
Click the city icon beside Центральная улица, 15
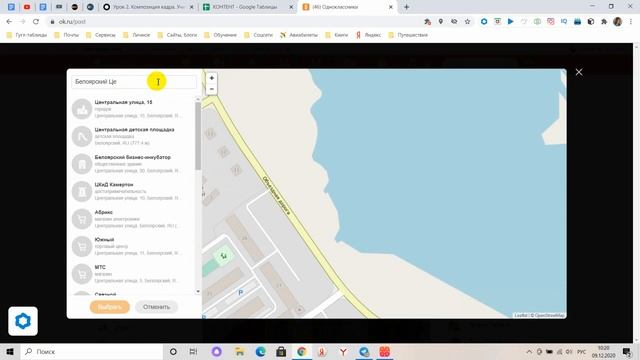click(x=82, y=109)
